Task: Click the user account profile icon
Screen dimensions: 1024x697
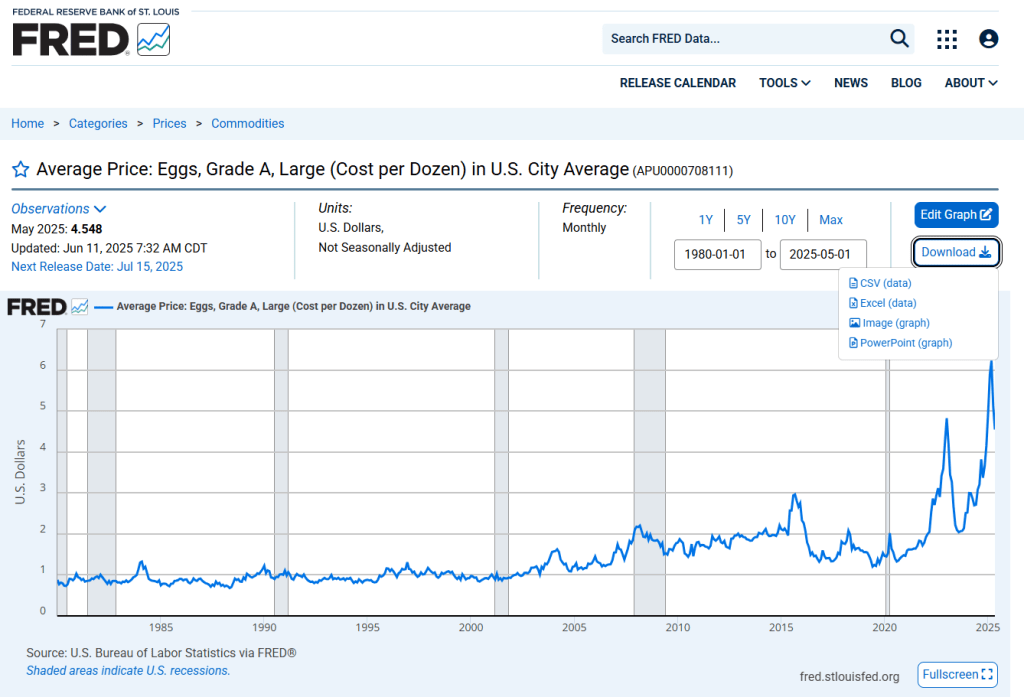Action: click(988, 39)
